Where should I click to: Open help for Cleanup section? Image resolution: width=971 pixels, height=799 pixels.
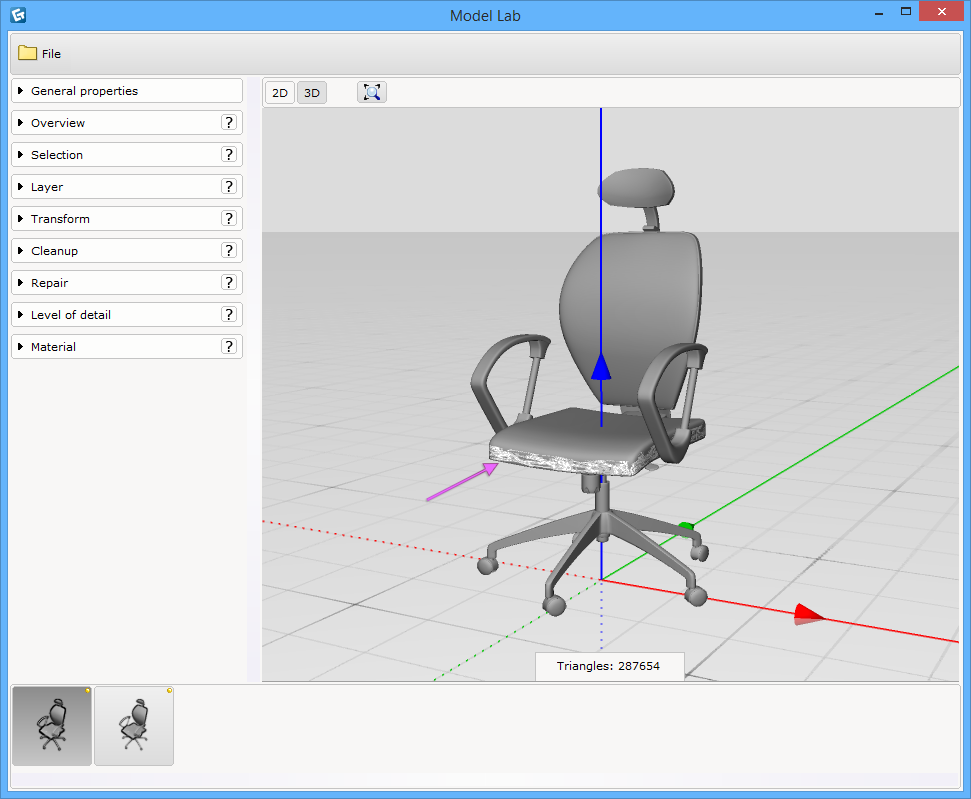(x=229, y=250)
